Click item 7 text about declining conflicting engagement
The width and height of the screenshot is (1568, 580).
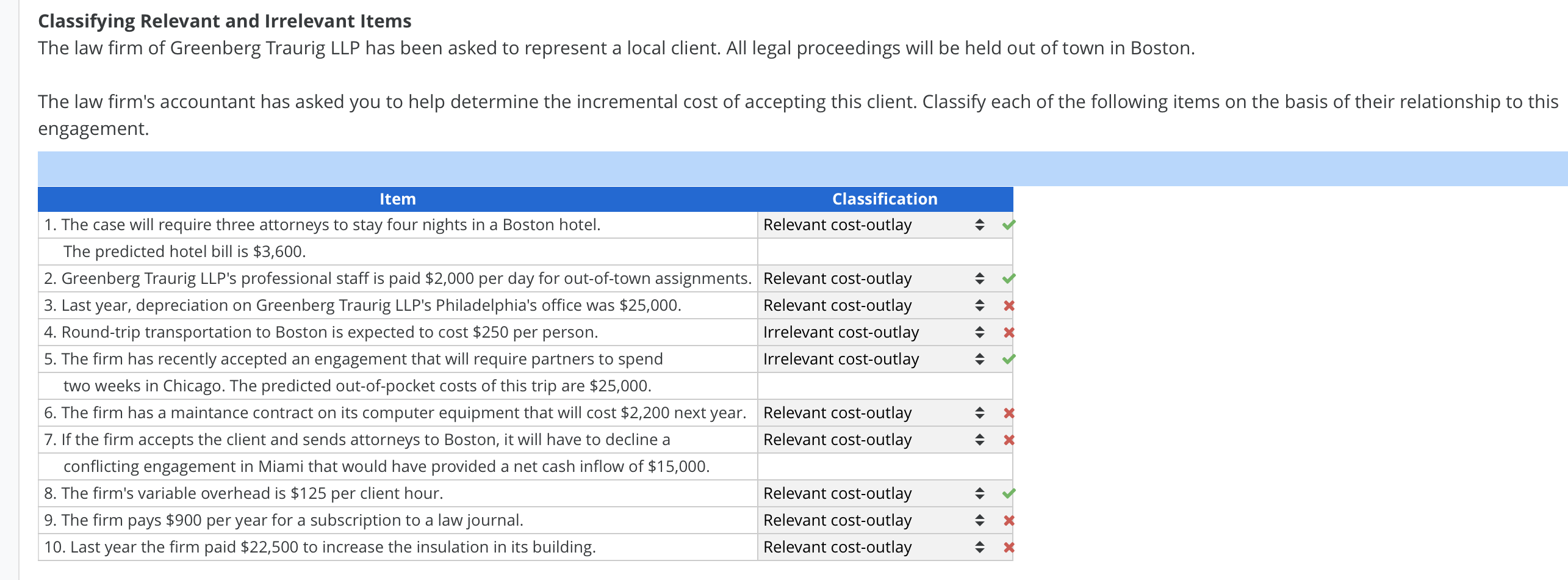click(x=357, y=440)
